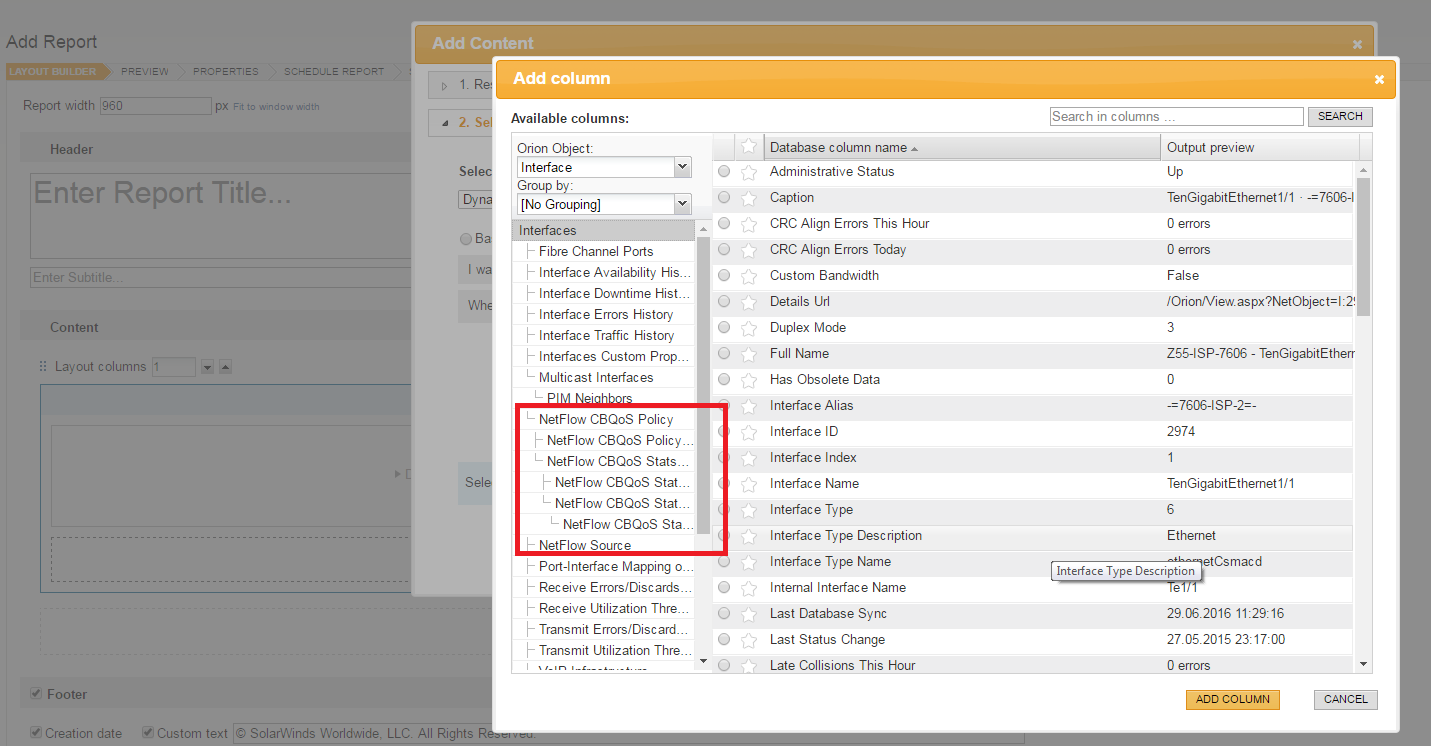
Task: Select NetFlow CBQoS Policy tree item
Action: pyautogui.click(x=606, y=420)
